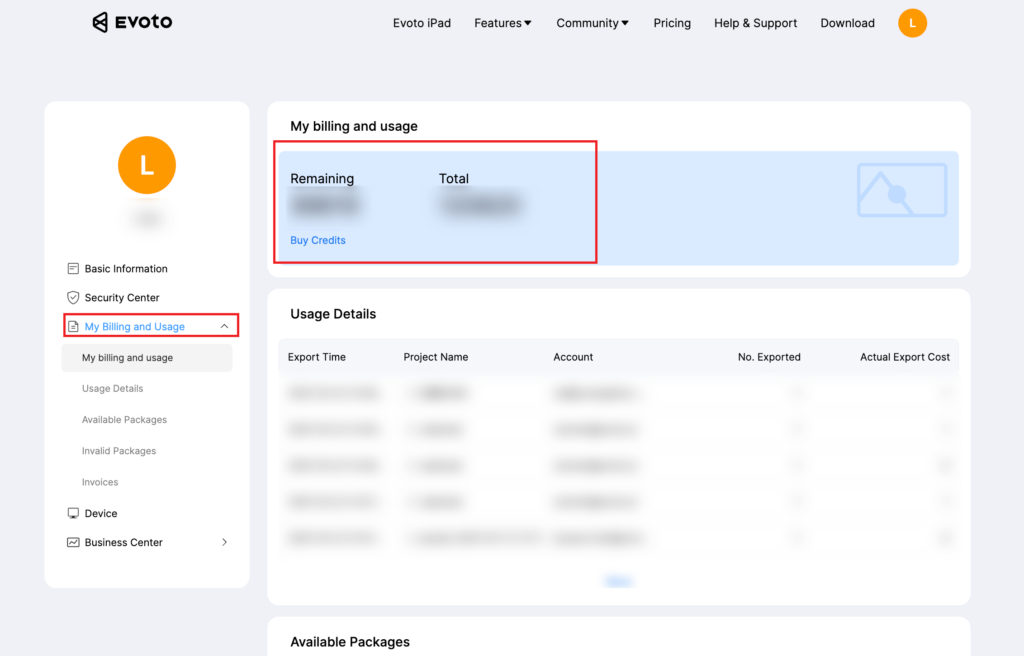Click the Usage Details section heading

click(x=333, y=314)
